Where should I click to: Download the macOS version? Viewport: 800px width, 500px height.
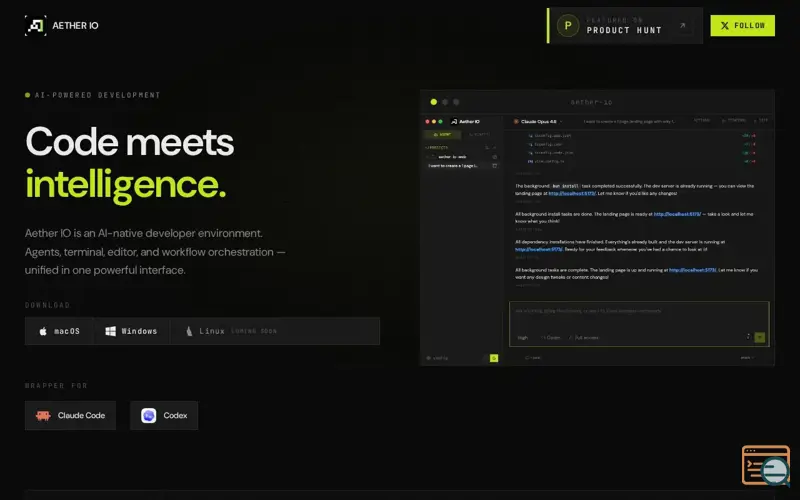click(x=59, y=331)
